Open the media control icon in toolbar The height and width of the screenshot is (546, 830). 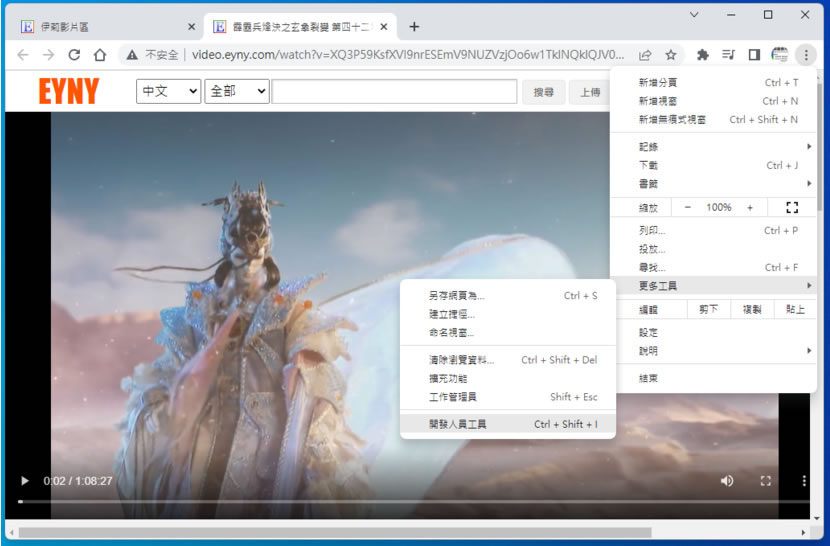(x=728, y=55)
